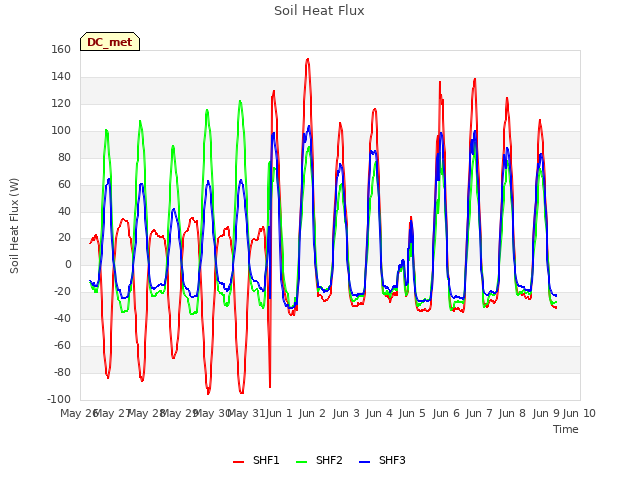Click the Soil Heat Flux chart title
This screenshot has width=640, height=480.
coord(319,11)
